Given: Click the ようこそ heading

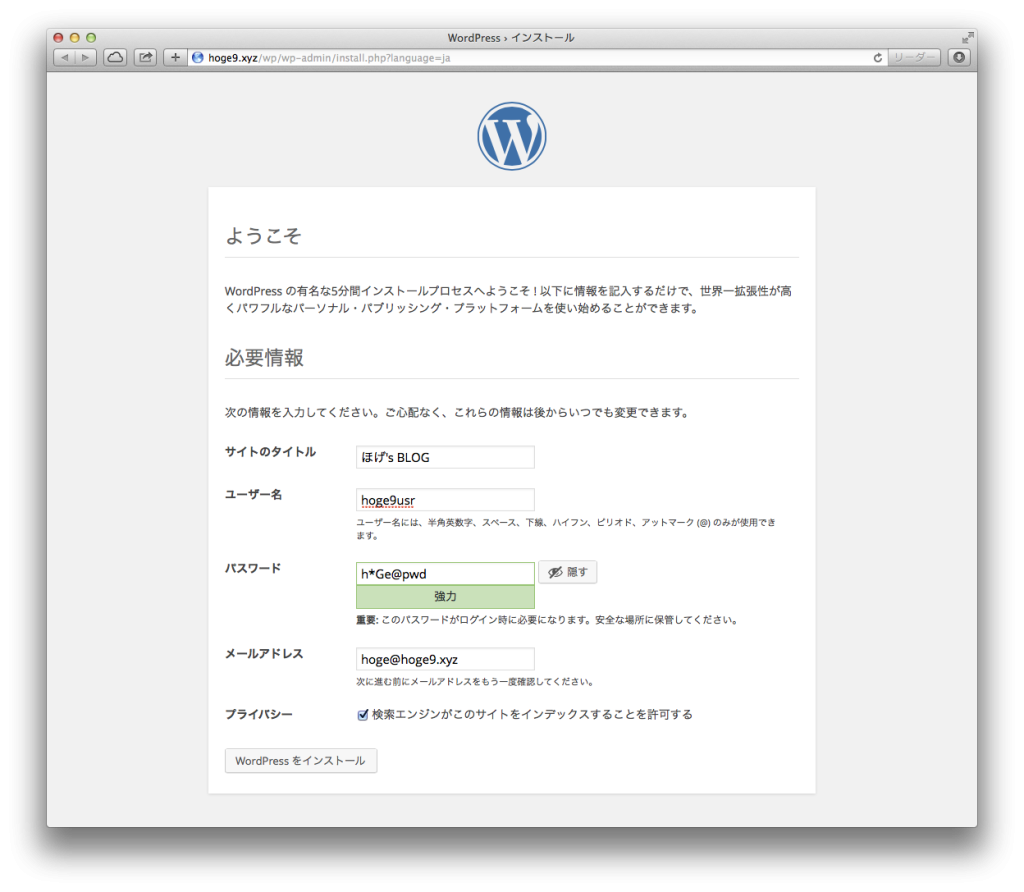Looking at the screenshot, I should tap(263, 235).
